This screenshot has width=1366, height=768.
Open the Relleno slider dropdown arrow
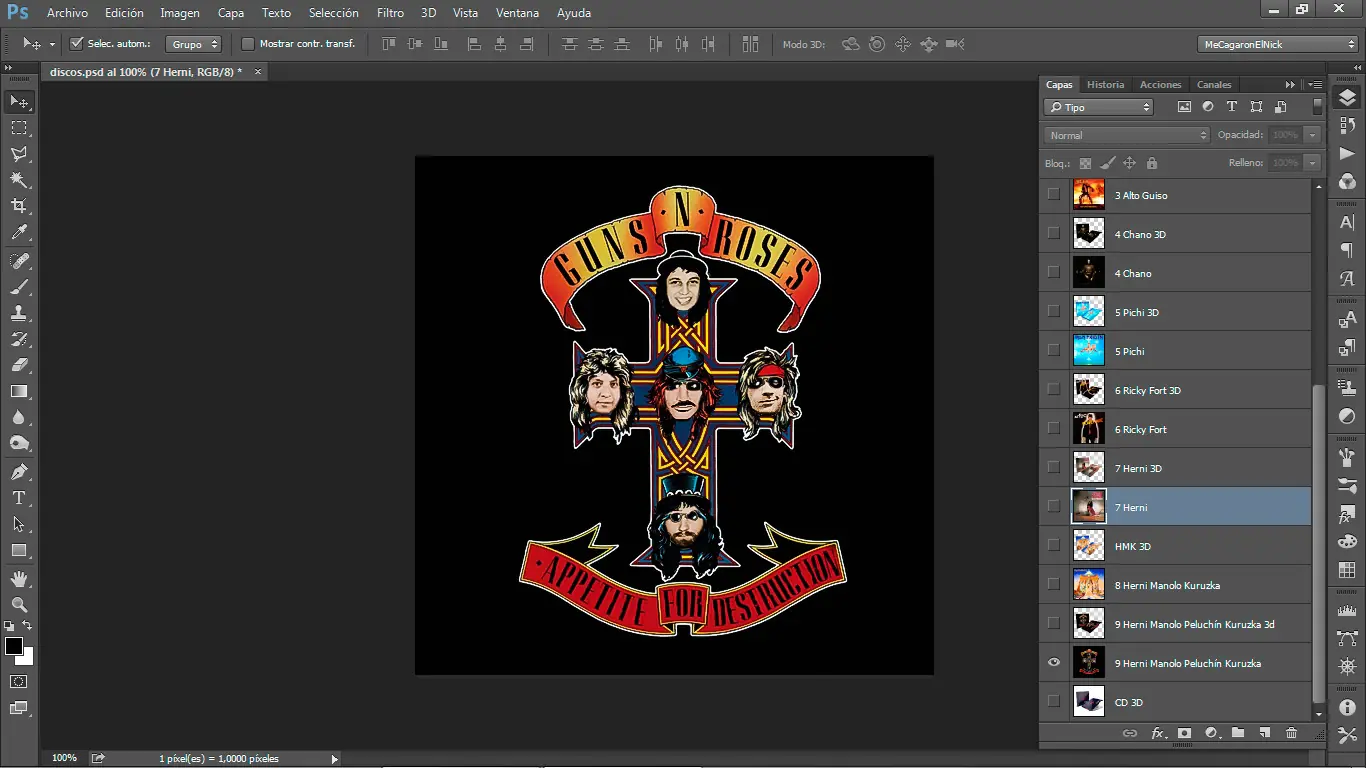tap(1313, 163)
